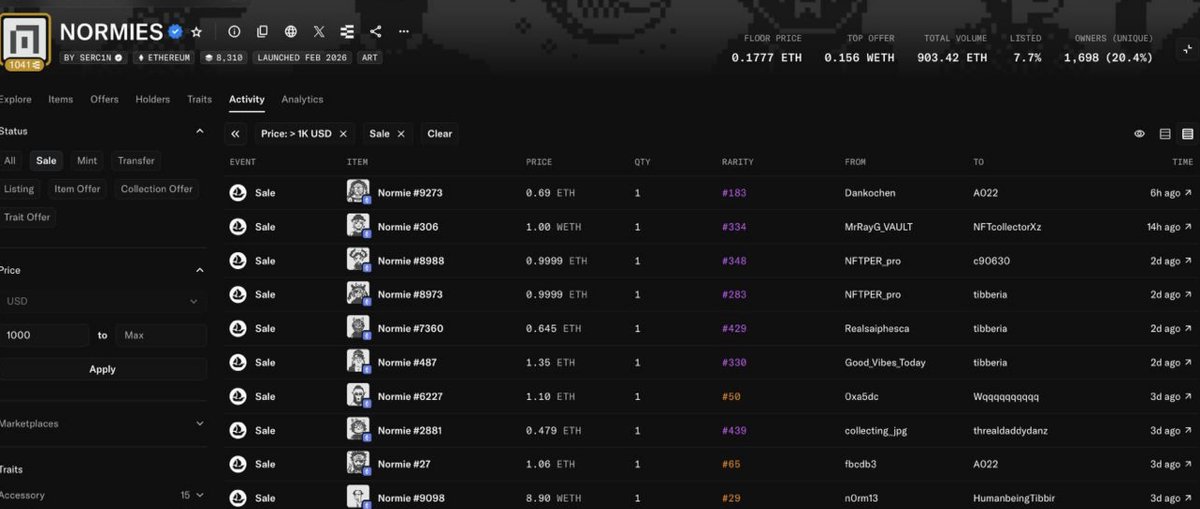The image size is (1200, 509).
Task: Collapse the Price filter section
Action: (199, 270)
